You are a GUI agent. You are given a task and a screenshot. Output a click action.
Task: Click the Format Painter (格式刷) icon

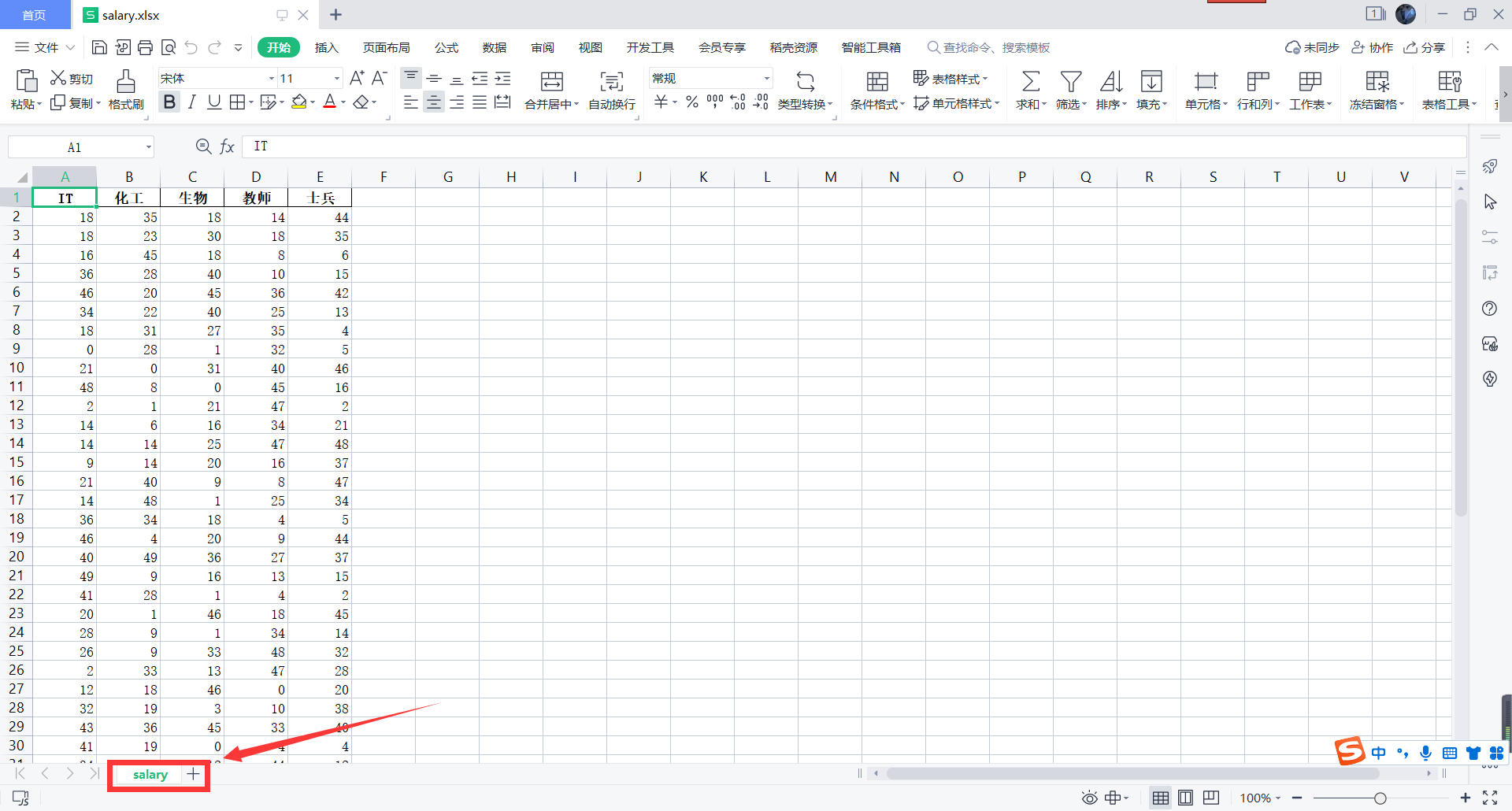pos(126,80)
